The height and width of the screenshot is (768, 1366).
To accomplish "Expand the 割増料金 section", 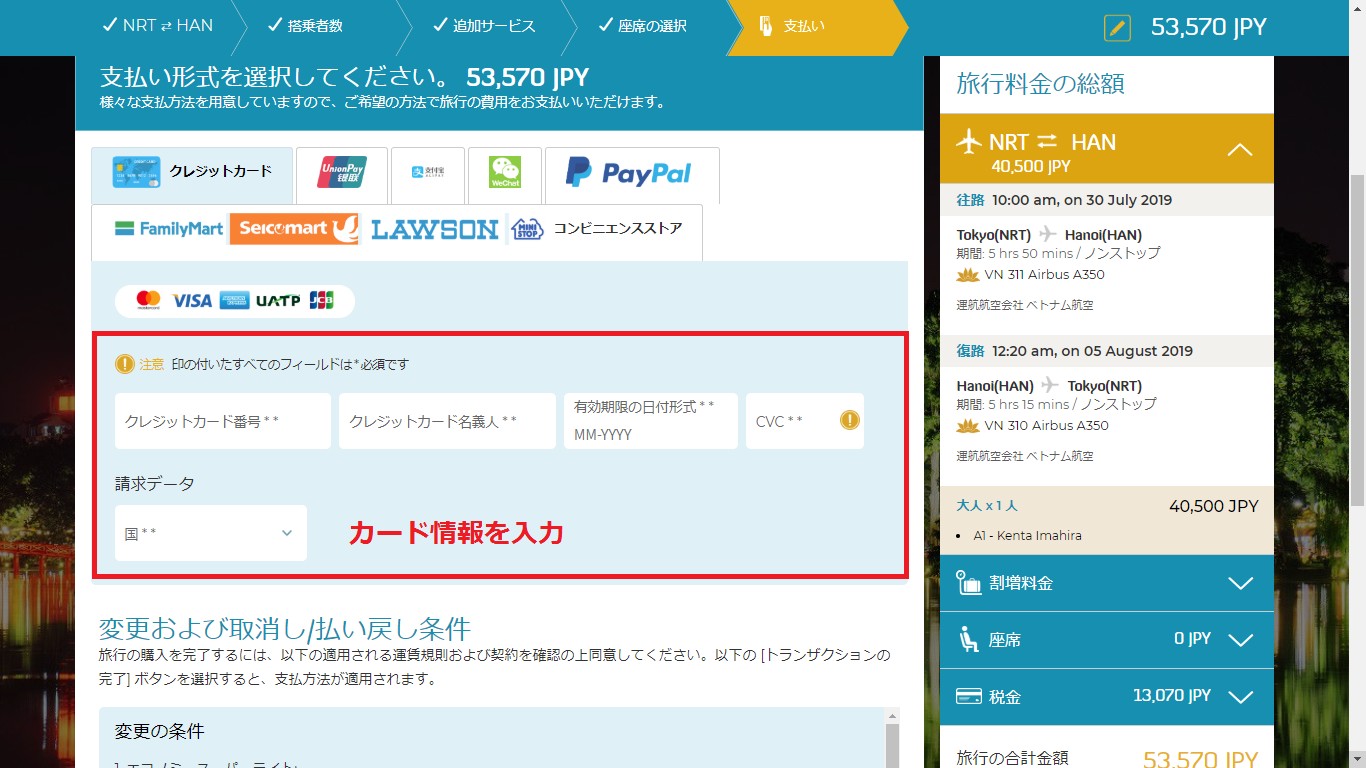I will tap(1239, 583).
